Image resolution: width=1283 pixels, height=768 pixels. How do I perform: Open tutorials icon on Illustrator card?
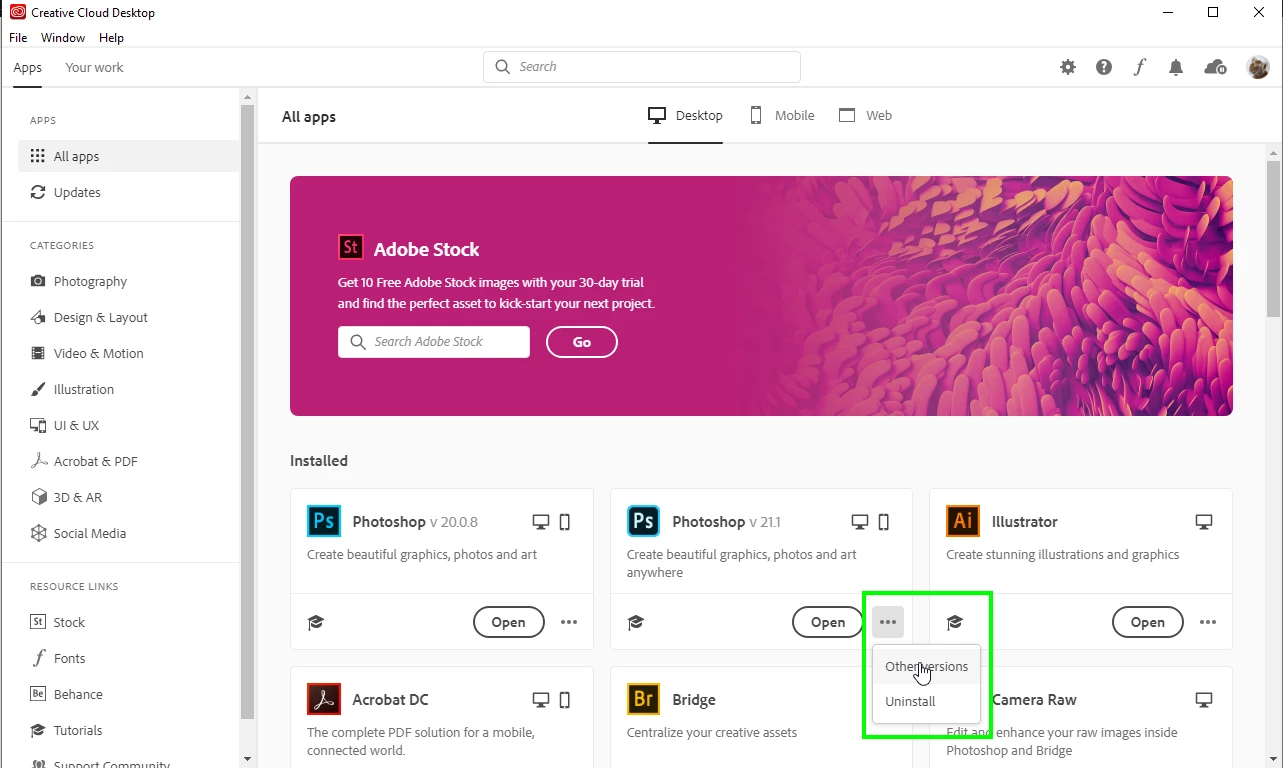(955, 622)
